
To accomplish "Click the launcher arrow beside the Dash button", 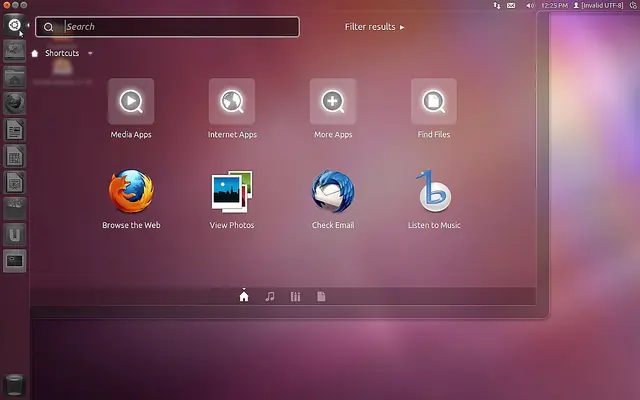I will 28,25.
